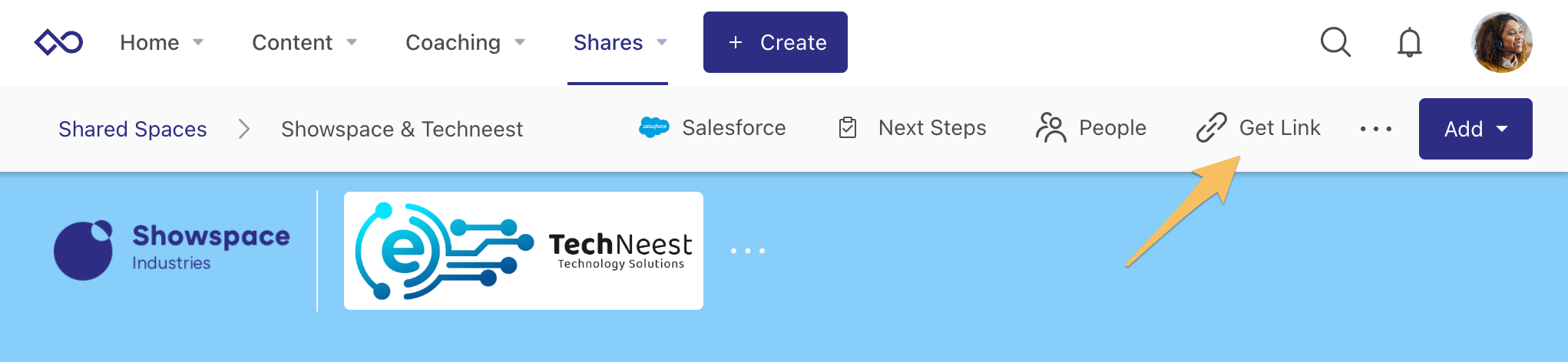1568x362 pixels.
Task: Open the three-dot more options in toolbar
Action: click(1375, 129)
